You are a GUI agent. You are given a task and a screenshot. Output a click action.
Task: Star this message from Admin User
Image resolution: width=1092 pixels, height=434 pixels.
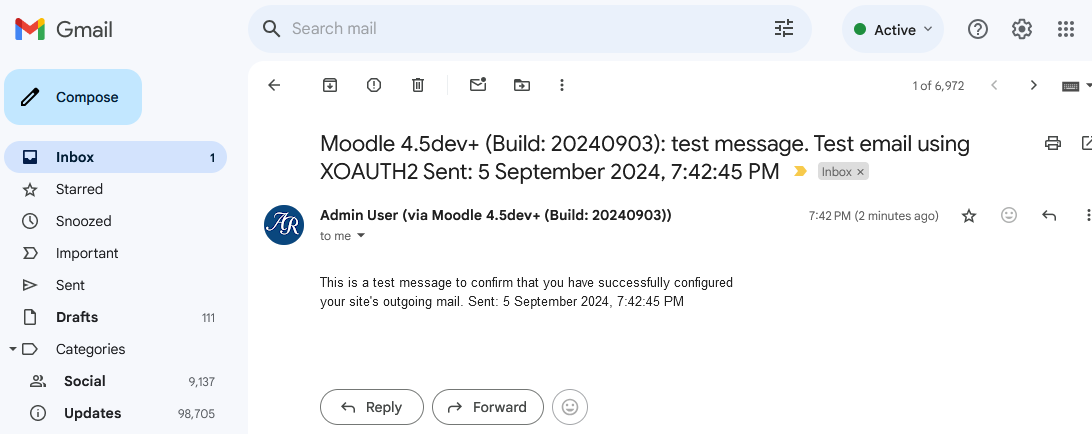coord(969,216)
